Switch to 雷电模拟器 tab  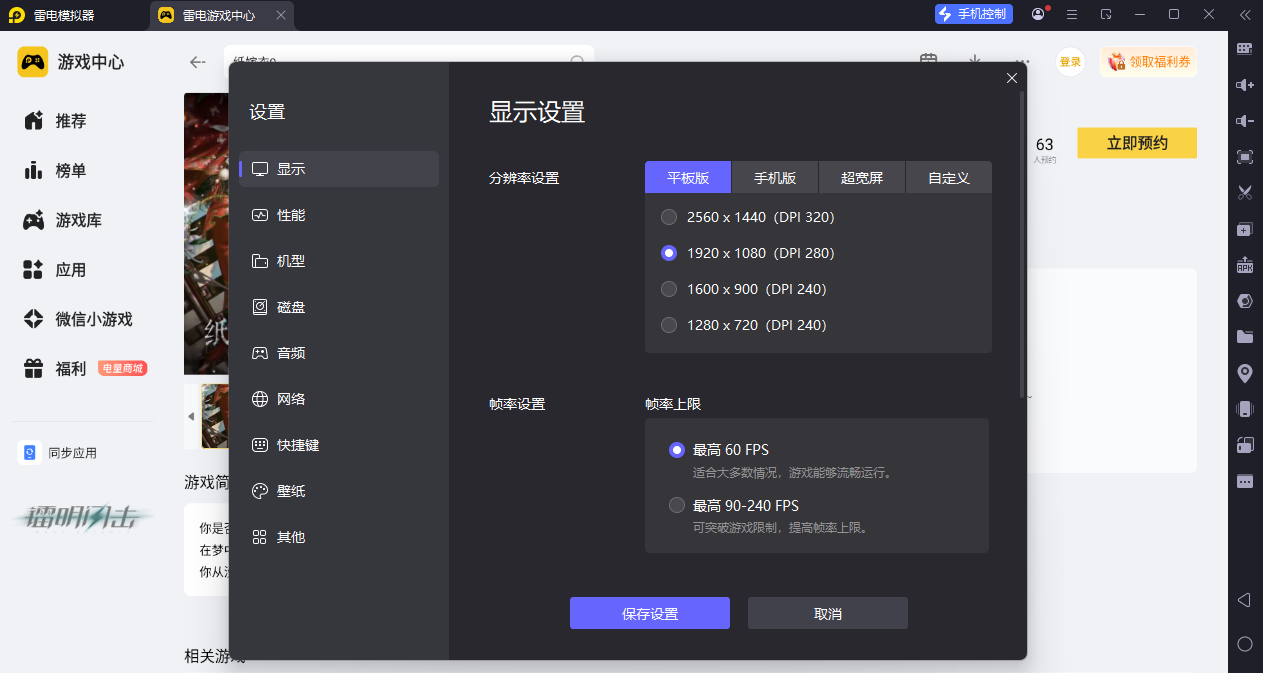point(52,15)
